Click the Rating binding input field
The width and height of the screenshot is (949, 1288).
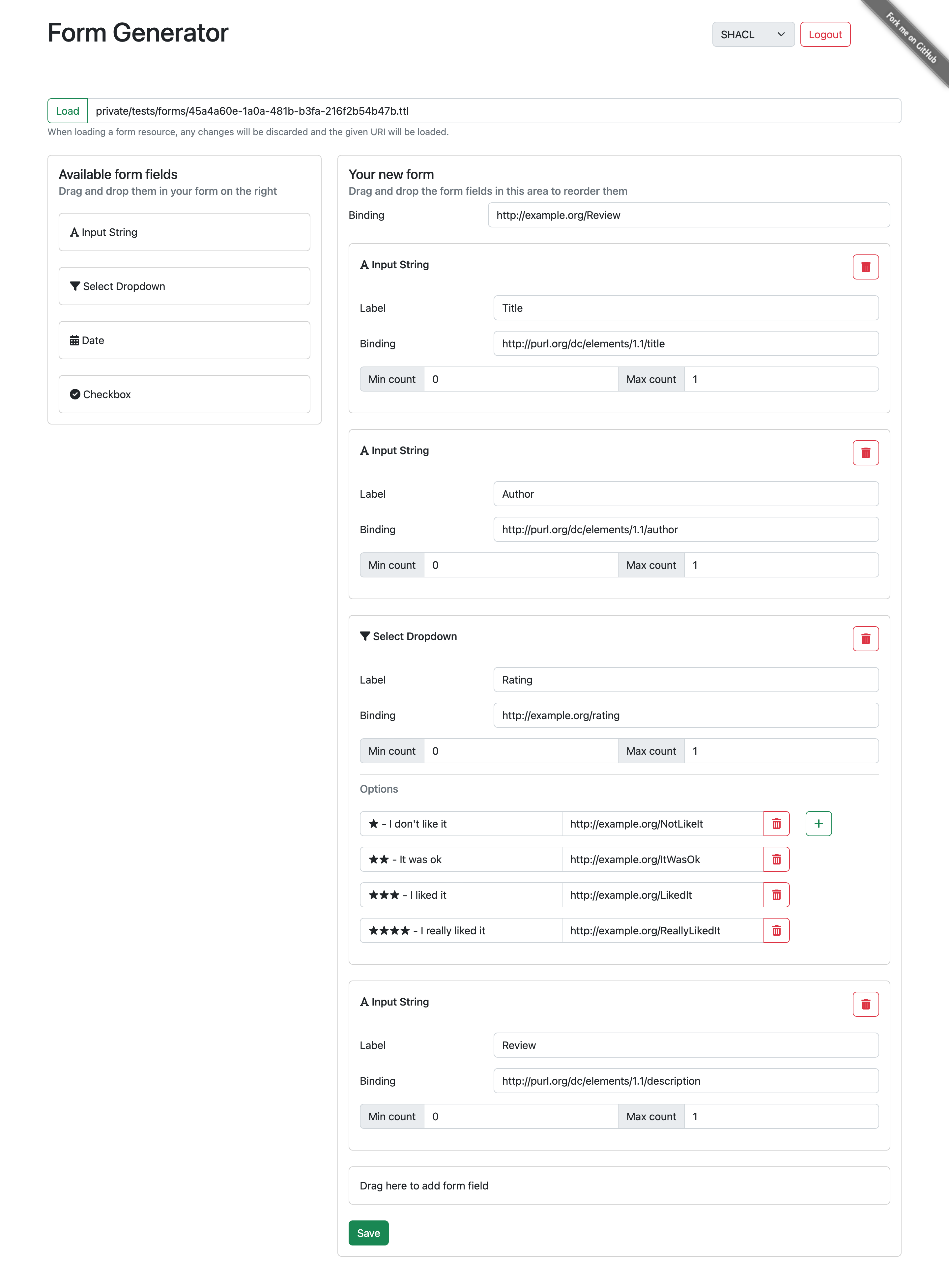point(686,715)
